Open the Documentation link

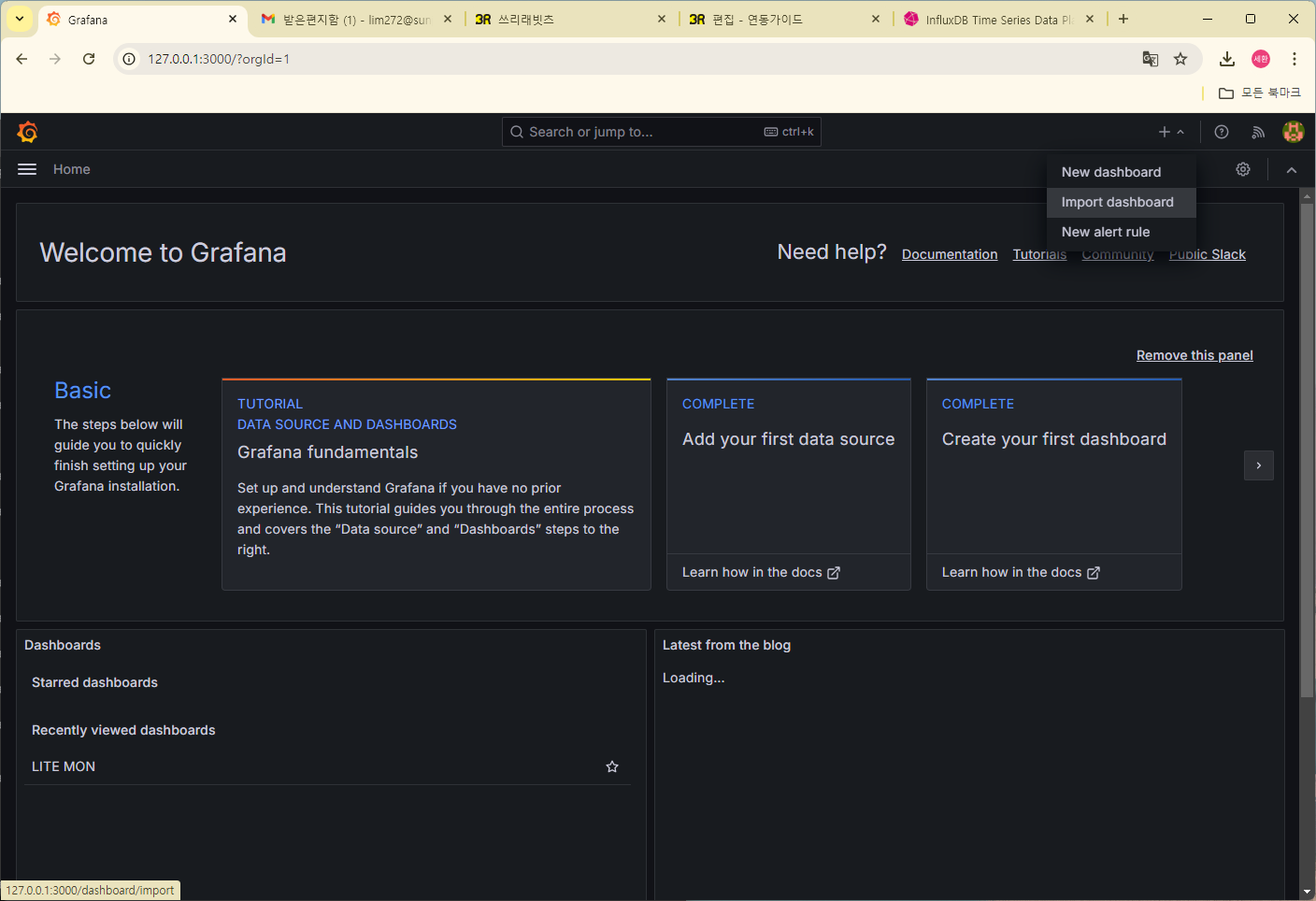point(950,254)
